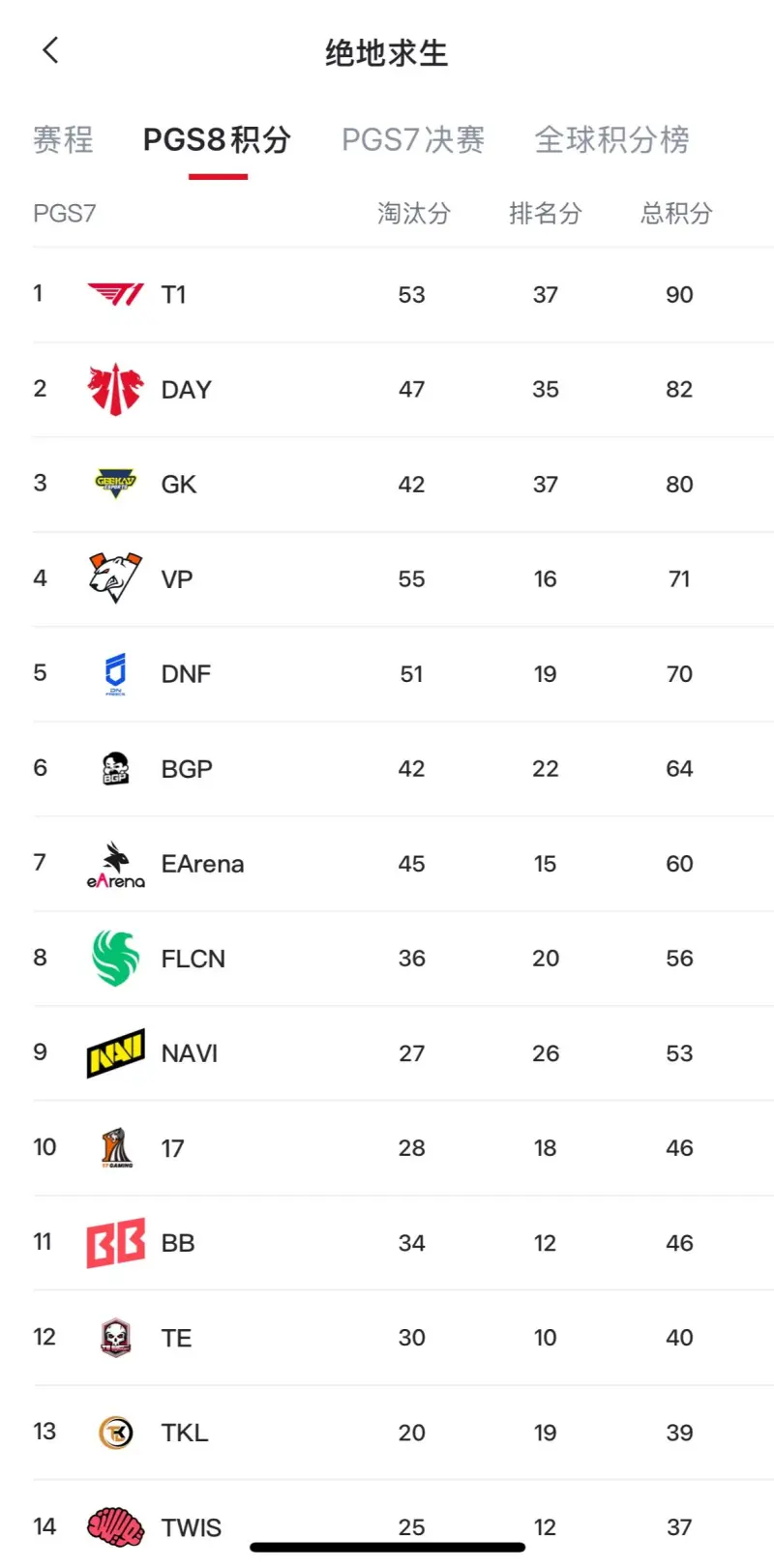
Task: Tap the NAVI yellow logo
Action: [115, 1052]
